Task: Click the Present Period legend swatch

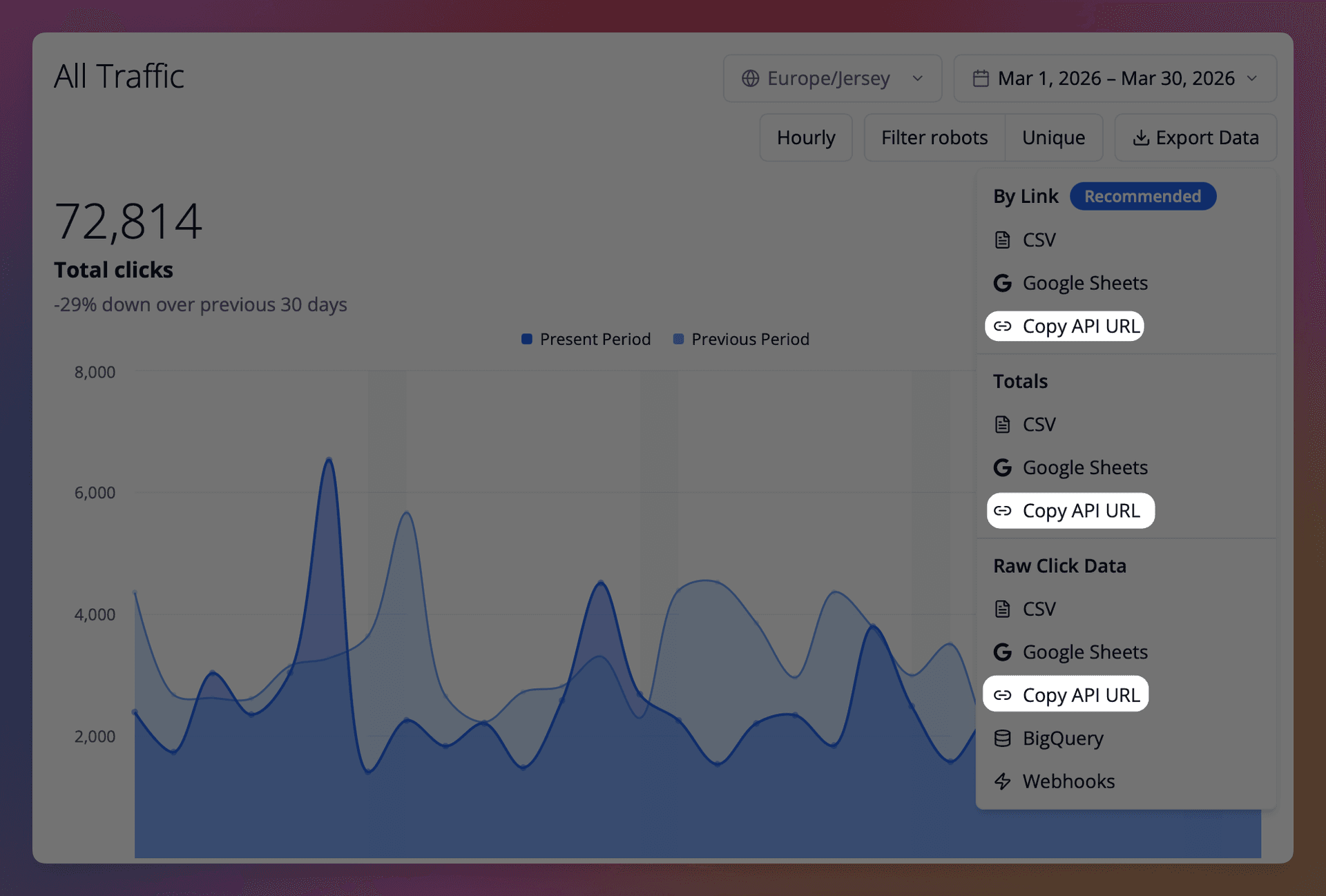Action: (526, 339)
